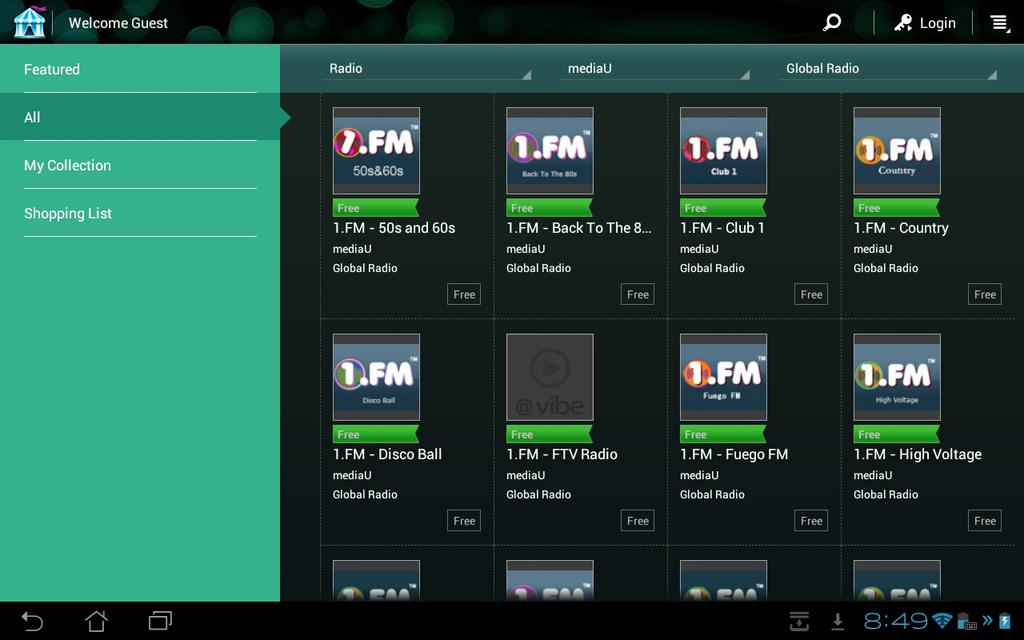Open the 1.FM Country thumbnail

[x=897, y=151]
